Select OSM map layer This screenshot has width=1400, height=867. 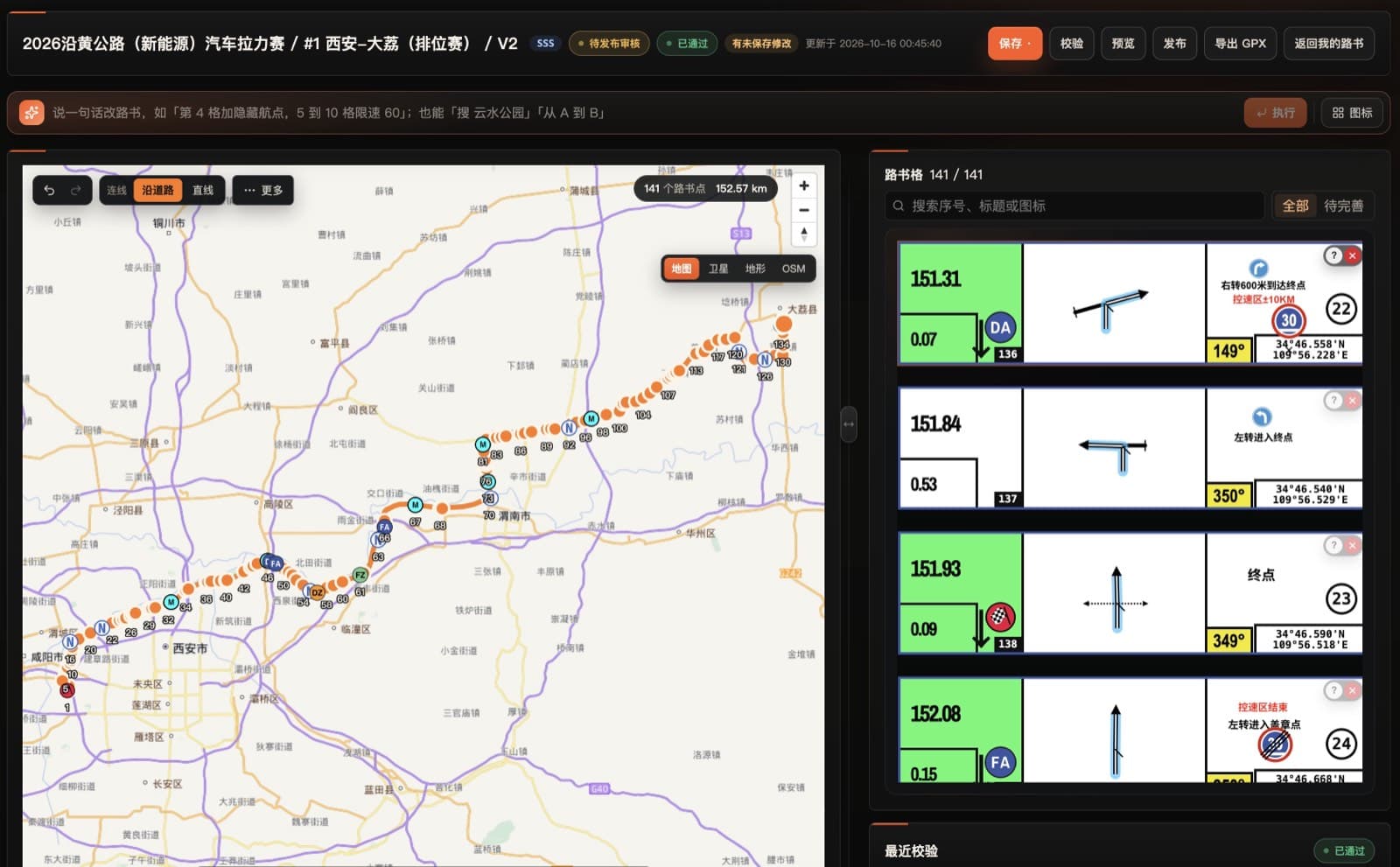[x=794, y=269]
